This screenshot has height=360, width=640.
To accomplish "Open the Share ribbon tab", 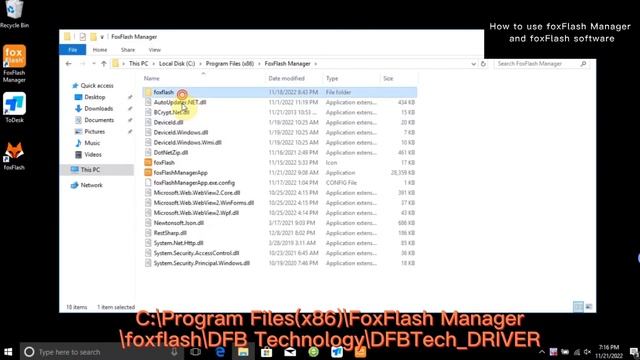I will pyautogui.click(x=128, y=50).
